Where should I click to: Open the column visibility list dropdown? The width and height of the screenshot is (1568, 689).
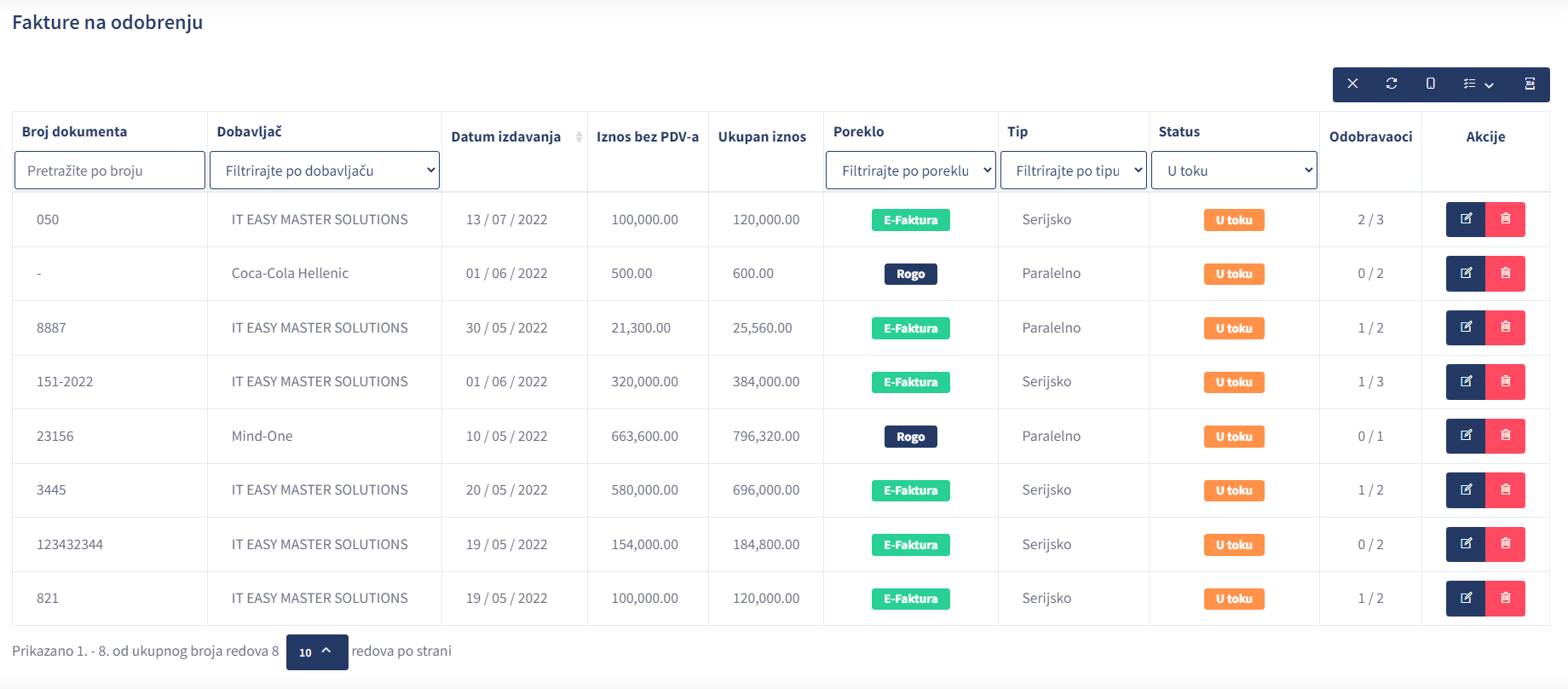(1479, 84)
